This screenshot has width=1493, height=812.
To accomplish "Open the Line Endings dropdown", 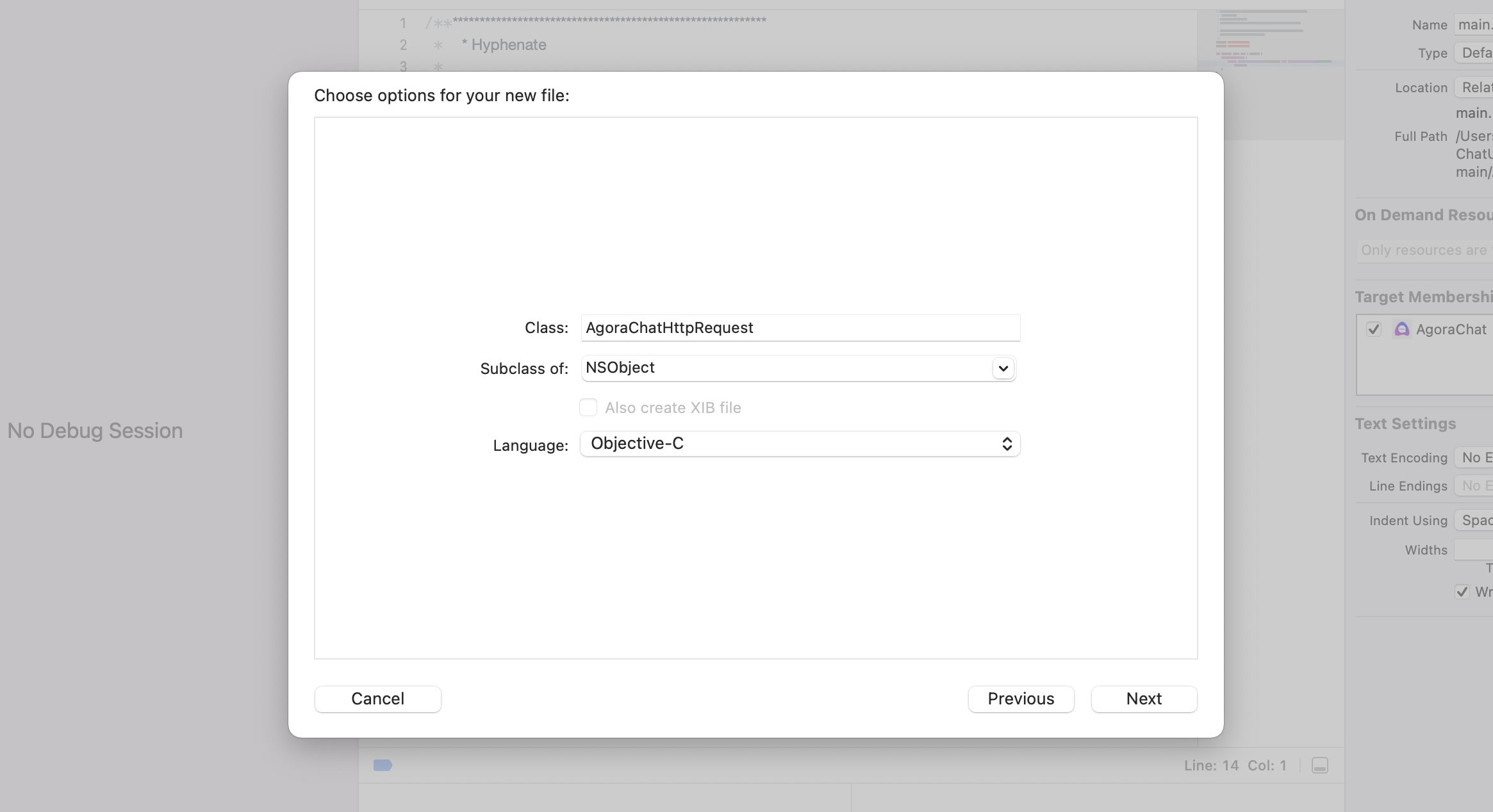I will click(x=1474, y=486).
